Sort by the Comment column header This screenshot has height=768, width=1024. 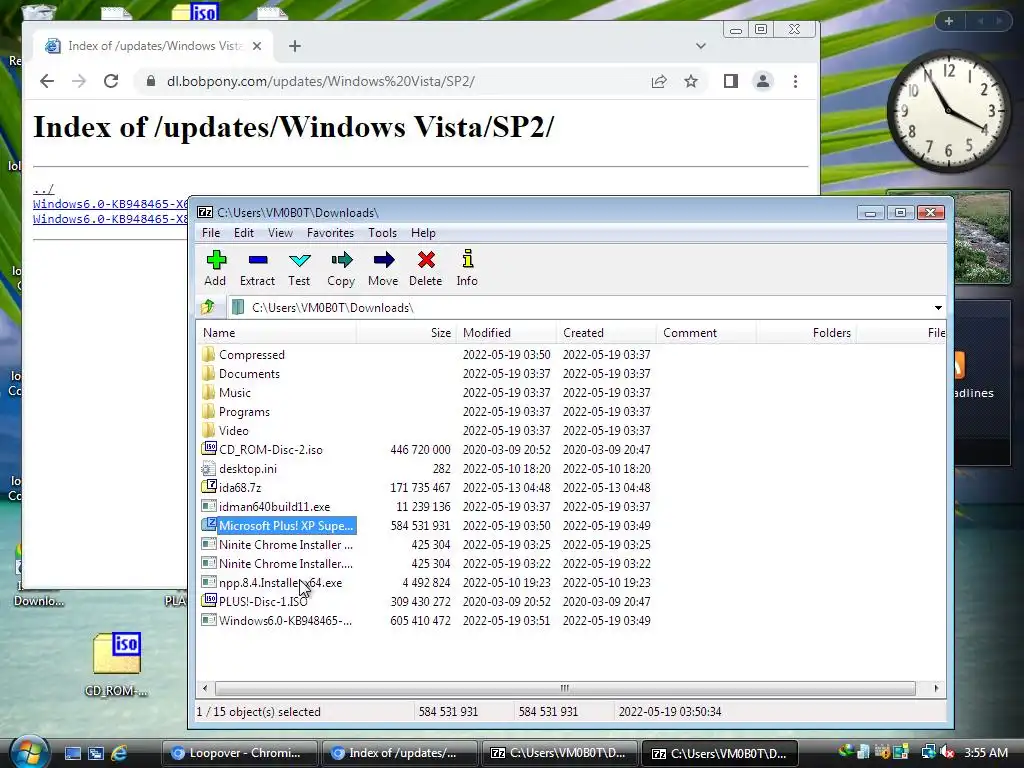pyautogui.click(x=706, y=332)
